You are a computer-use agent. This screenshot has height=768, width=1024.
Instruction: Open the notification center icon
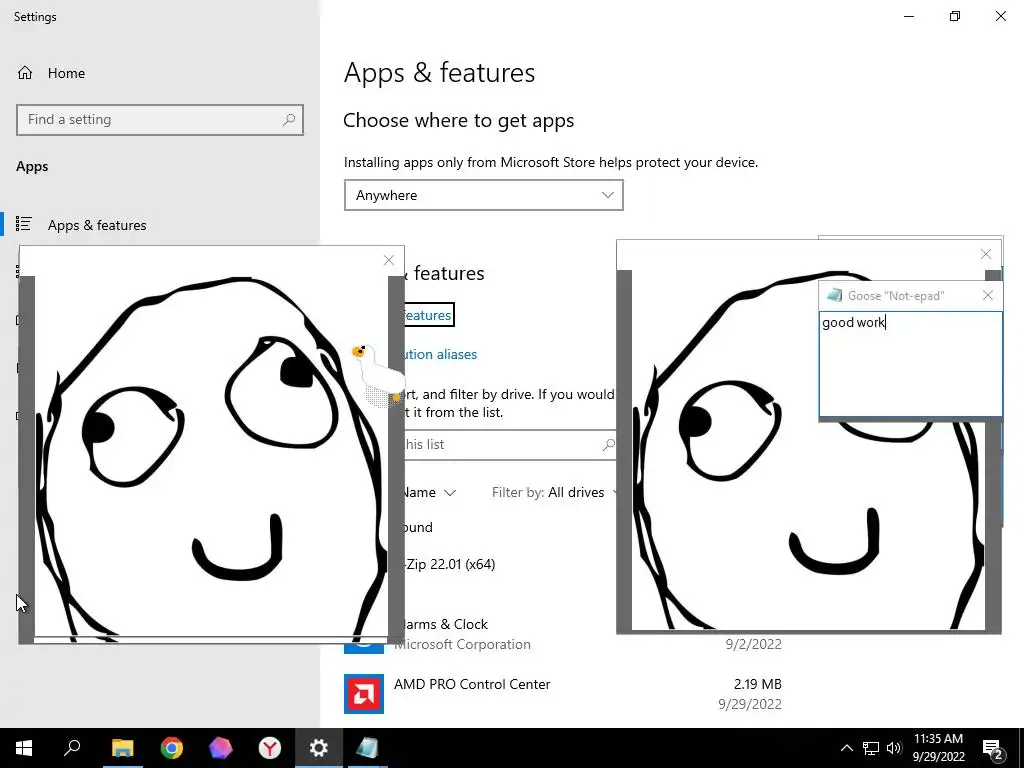tap(993, 748)
